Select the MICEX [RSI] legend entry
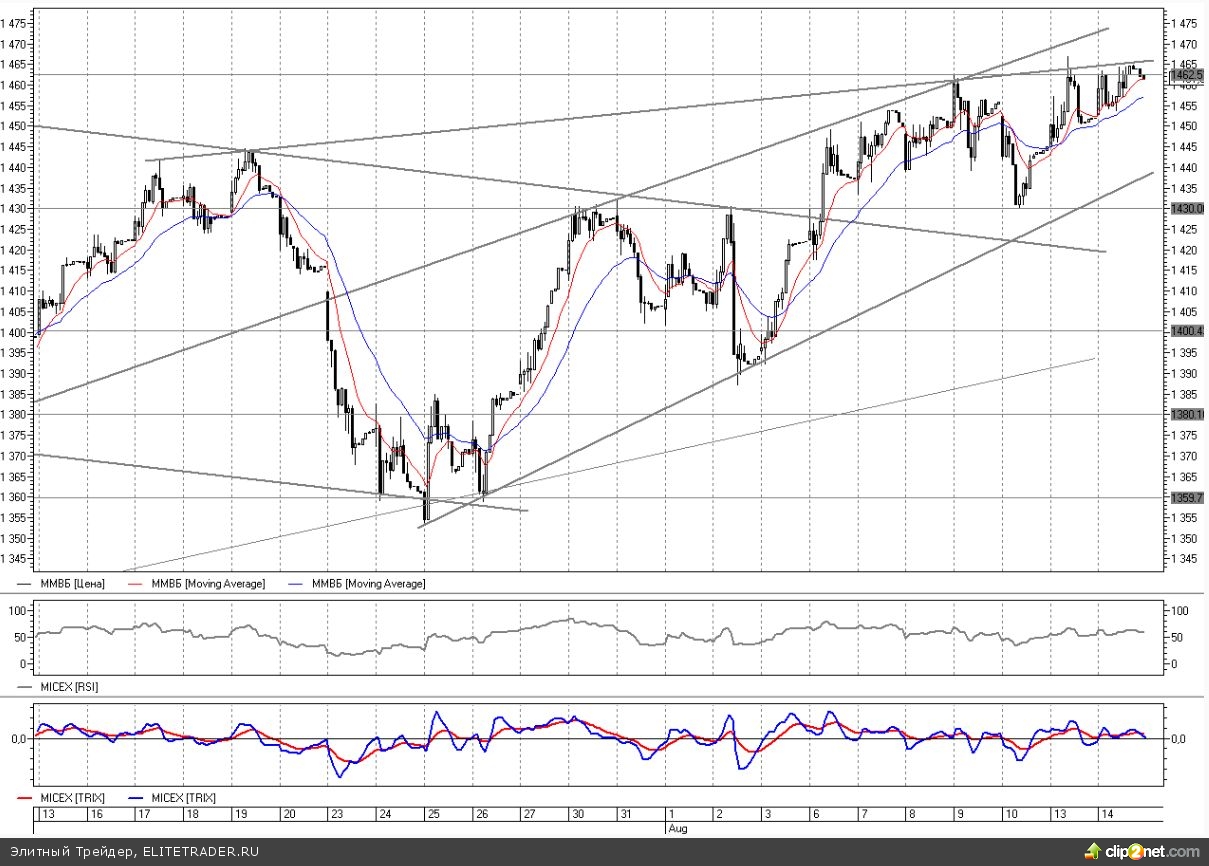The height and width of the screenshot is (866, 1209). pyautogui.click(x=69, y=687)
